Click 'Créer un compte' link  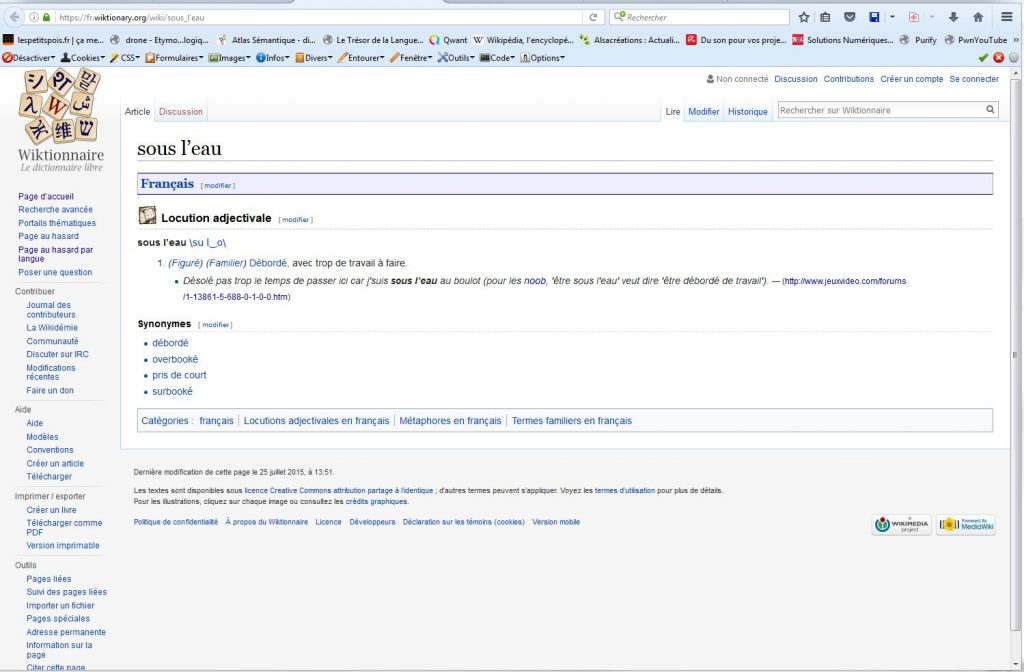(911, 79)
